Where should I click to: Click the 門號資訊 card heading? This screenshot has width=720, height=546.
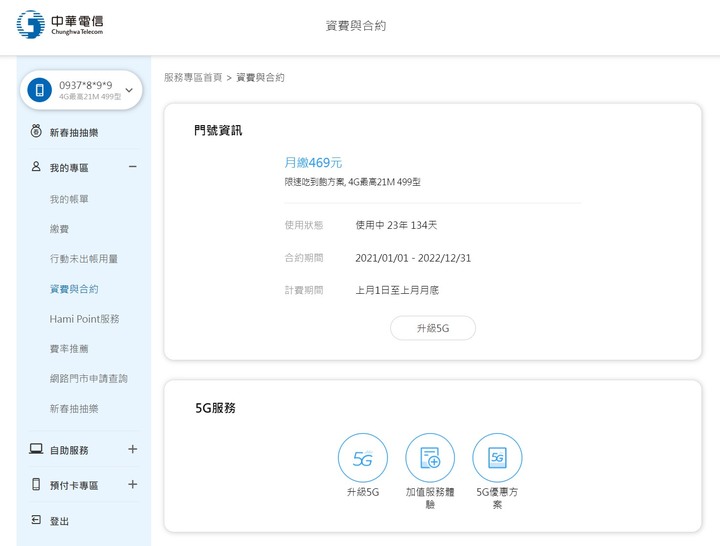218,130
